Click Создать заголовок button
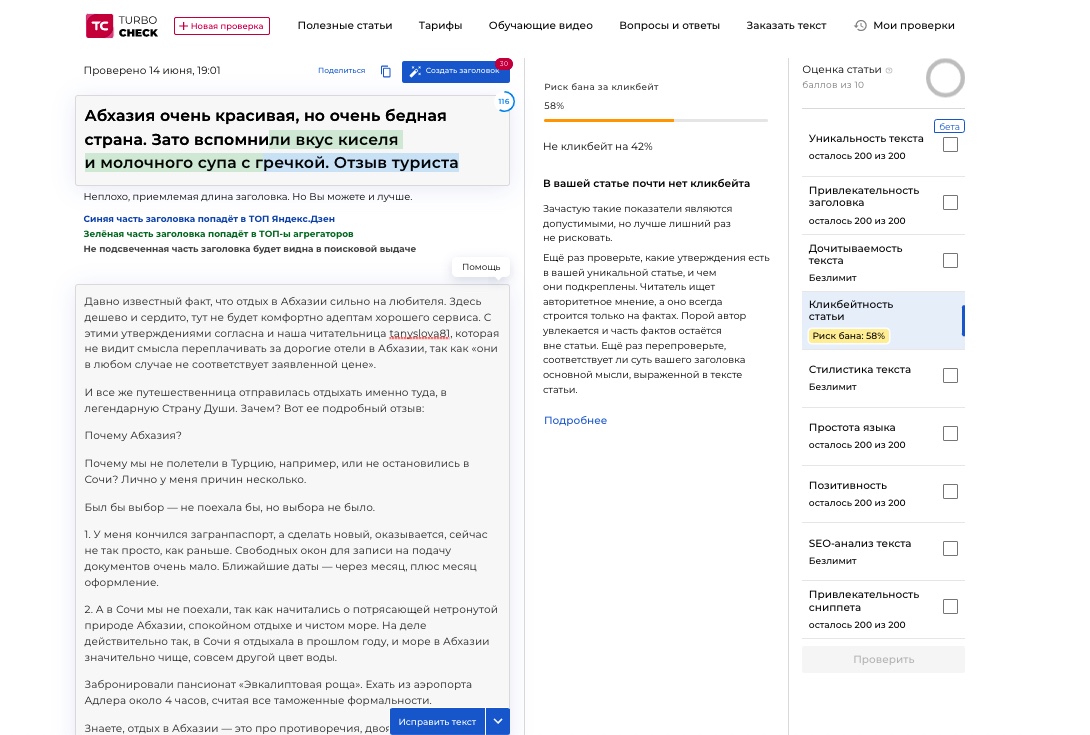The image size is (1090, 735). click(x=455, y=71)
